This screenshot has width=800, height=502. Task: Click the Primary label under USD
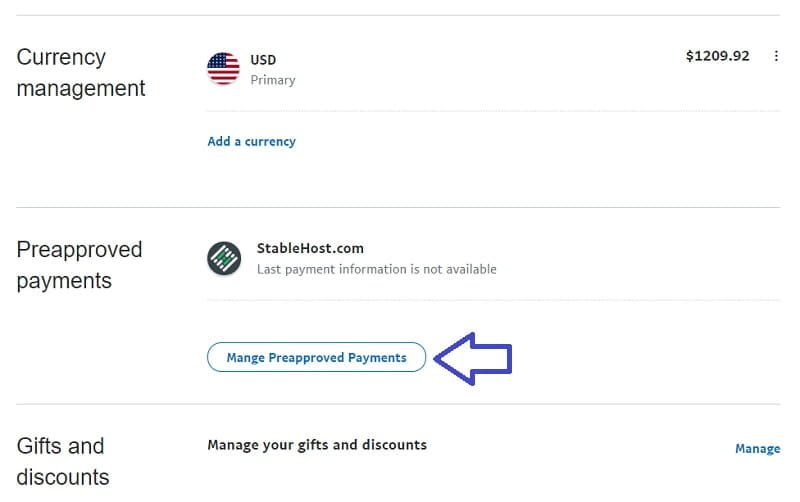[273, 80]
